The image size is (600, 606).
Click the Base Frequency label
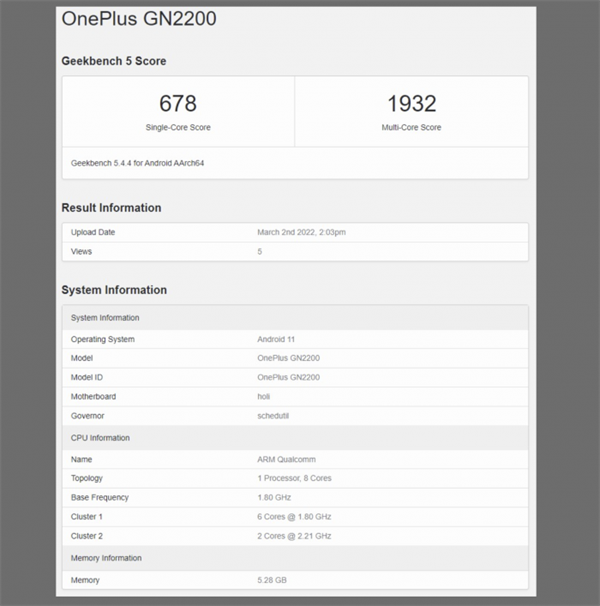[99, 497]
